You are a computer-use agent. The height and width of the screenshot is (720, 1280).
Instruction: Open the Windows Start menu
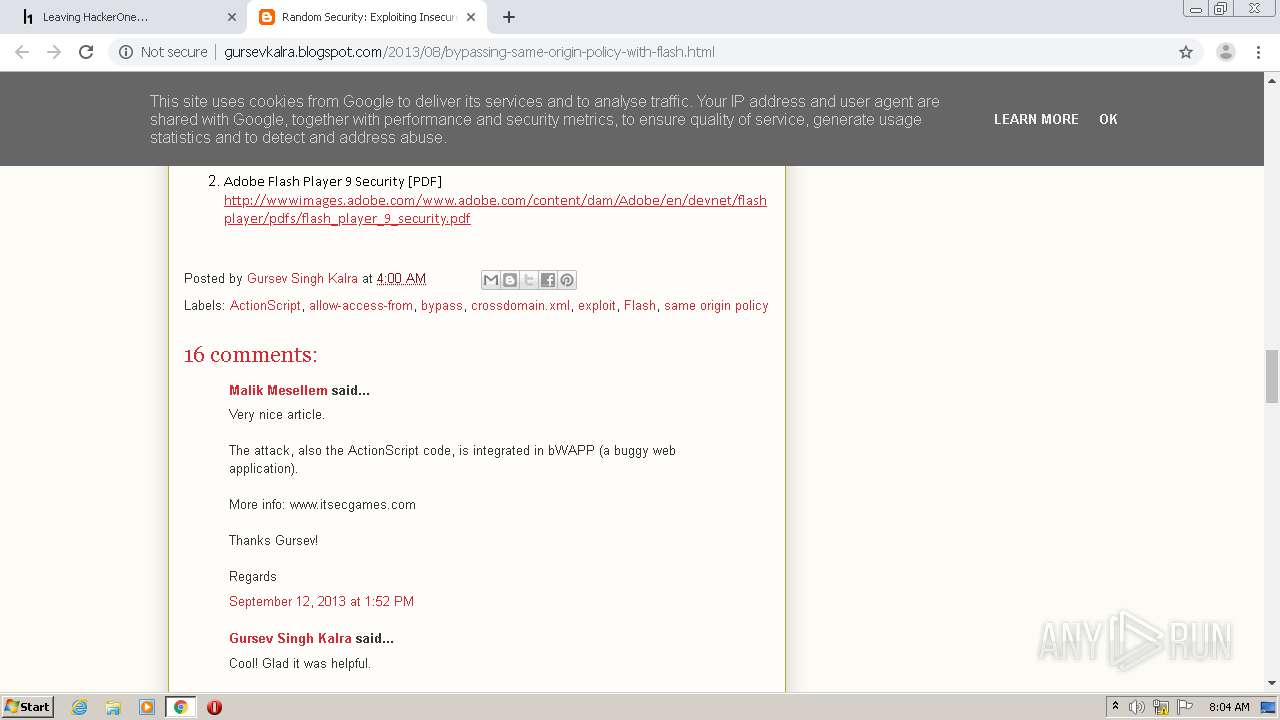(x=27, y=707)
